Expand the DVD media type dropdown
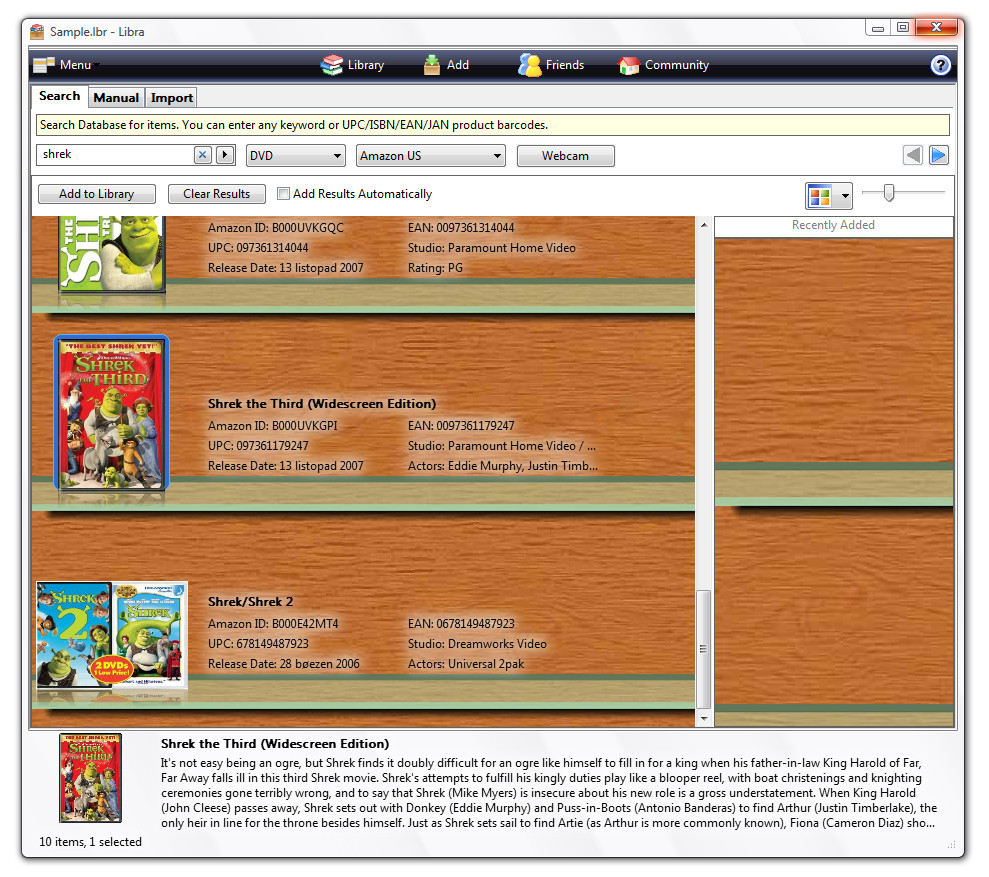989x877 pixels. (295, 156)
